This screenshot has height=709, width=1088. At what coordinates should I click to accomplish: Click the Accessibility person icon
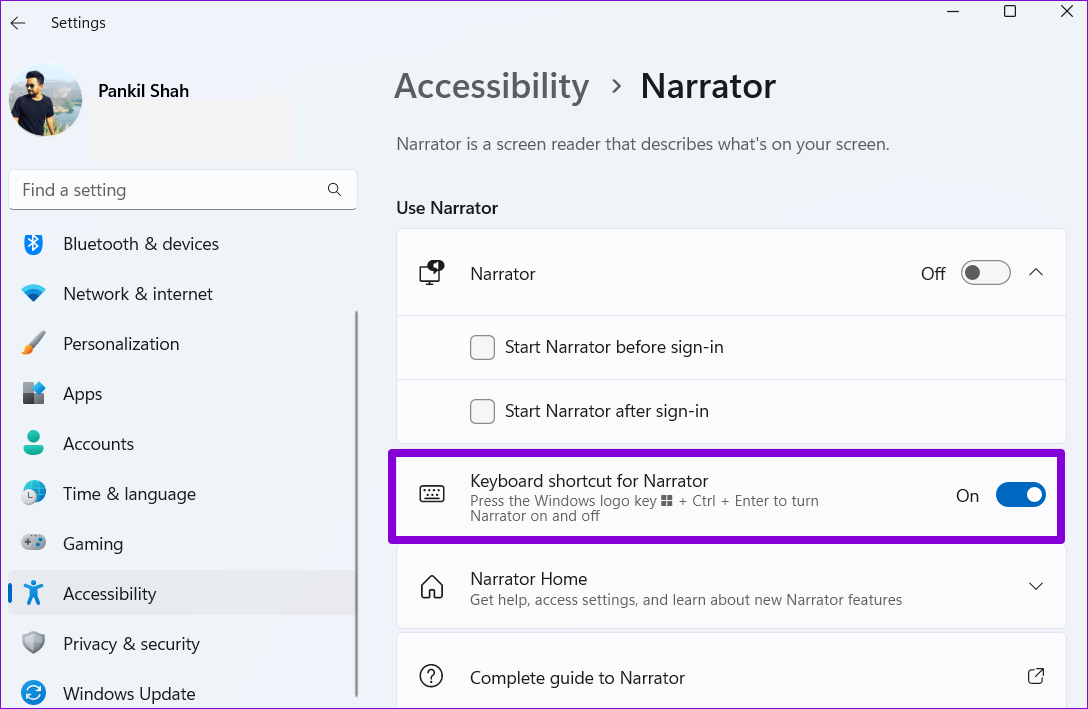34,593
